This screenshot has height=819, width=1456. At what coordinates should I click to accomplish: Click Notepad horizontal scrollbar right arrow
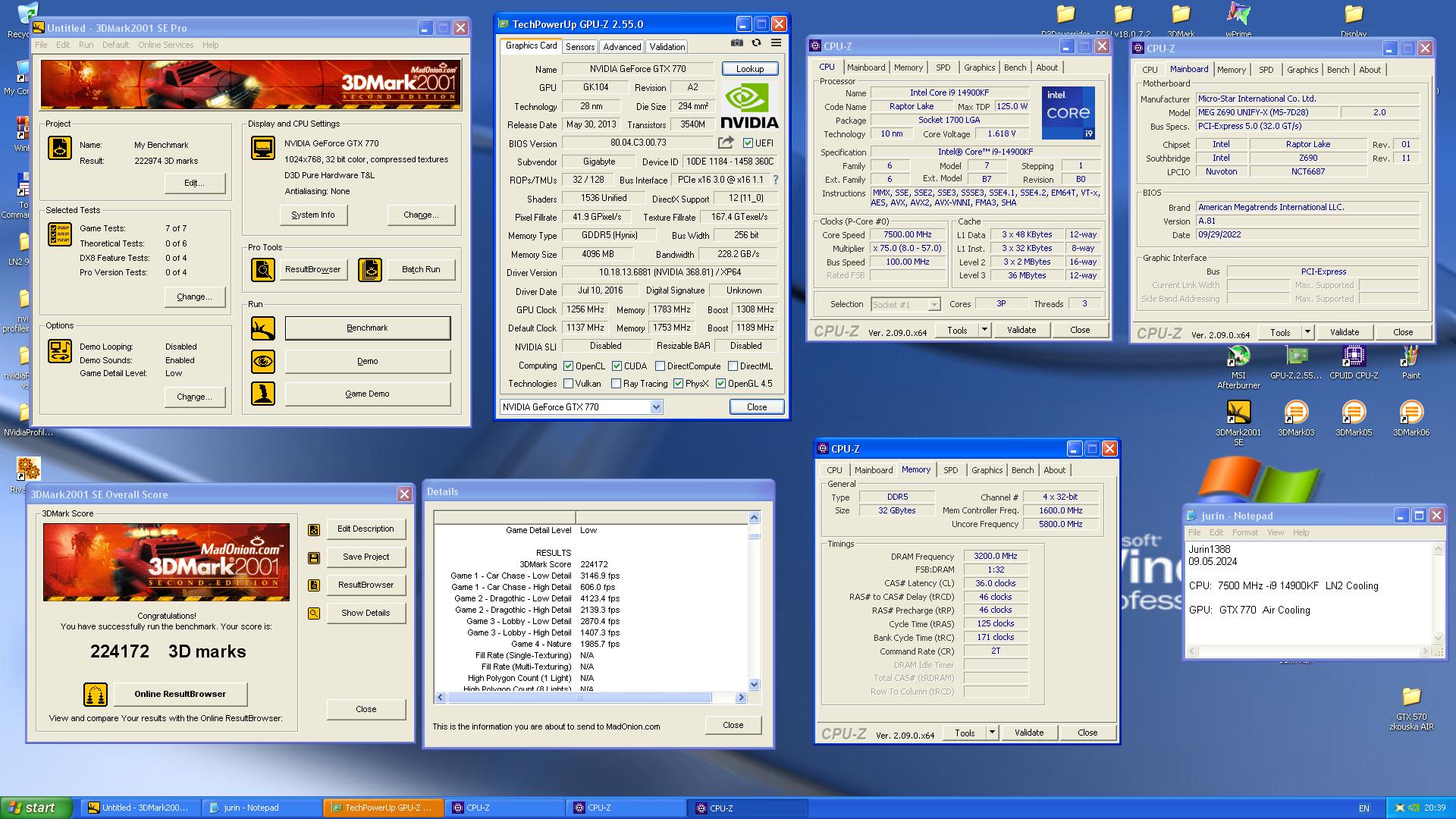pyautogui.click(x=1425, y=651)
